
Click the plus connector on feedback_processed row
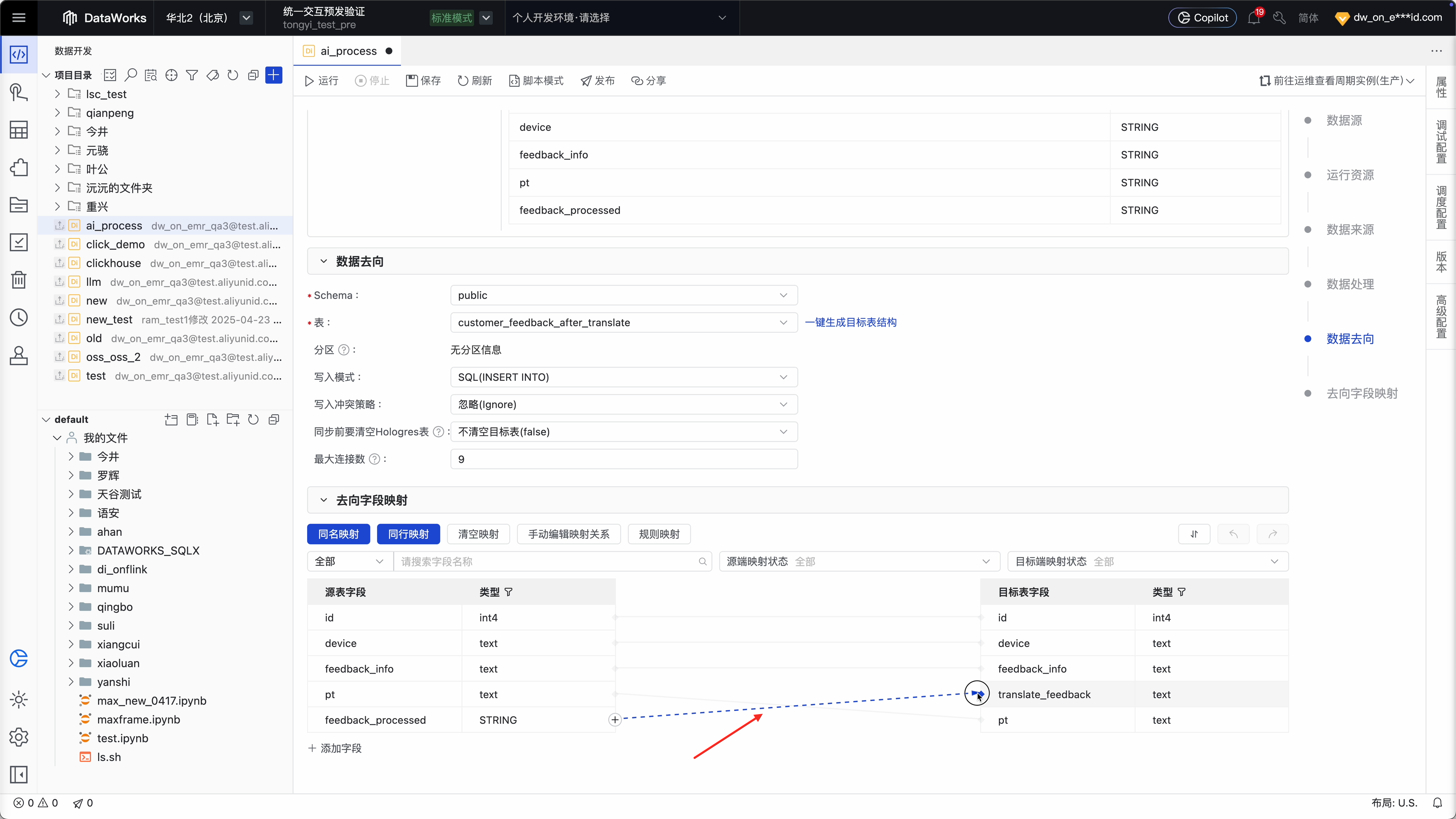[x=615, y=719]
